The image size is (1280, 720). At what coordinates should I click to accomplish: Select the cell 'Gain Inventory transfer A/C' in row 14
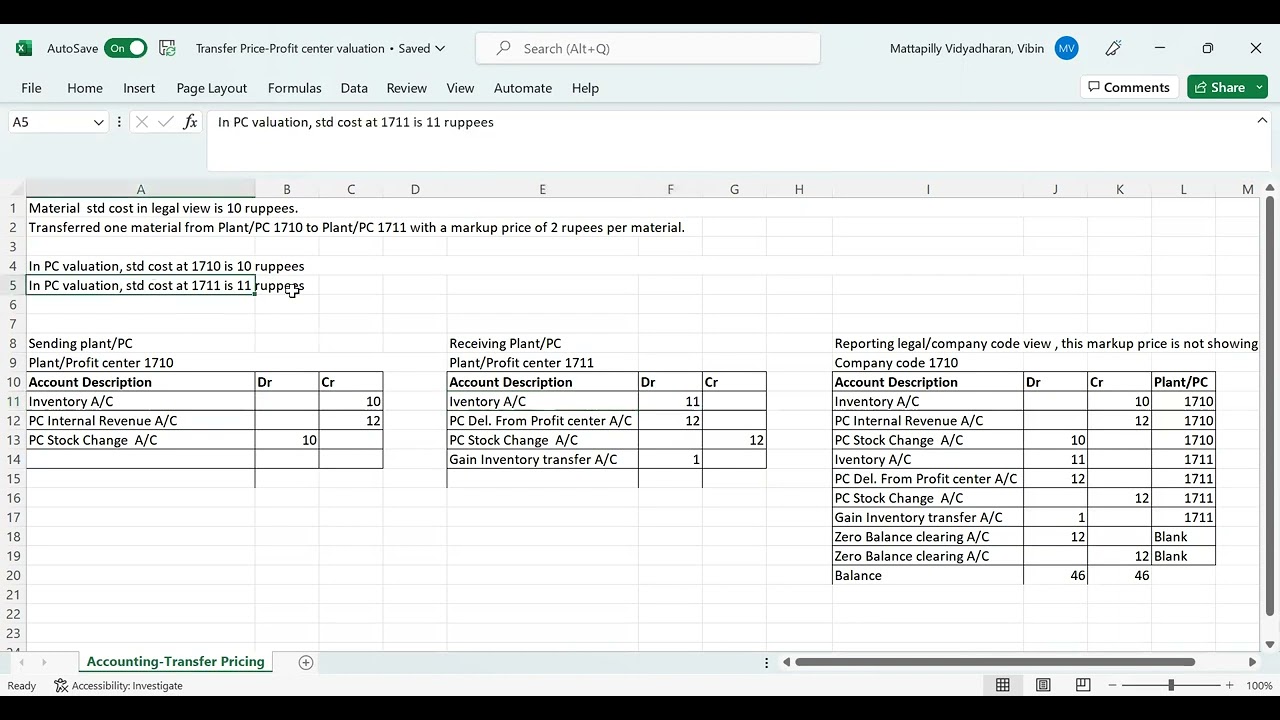[x=543, y=459]
